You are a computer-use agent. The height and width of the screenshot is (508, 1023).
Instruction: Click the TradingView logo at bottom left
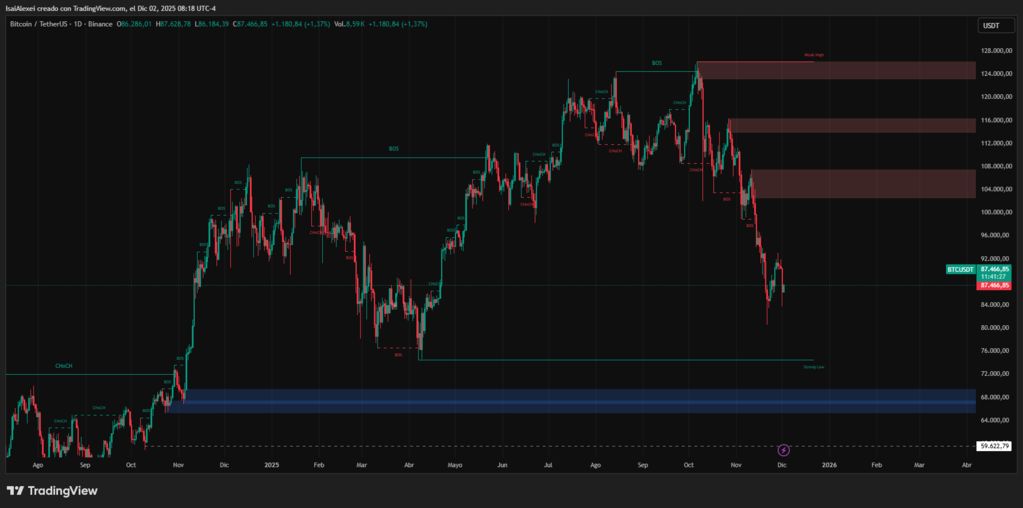click(x=52, y=491)
